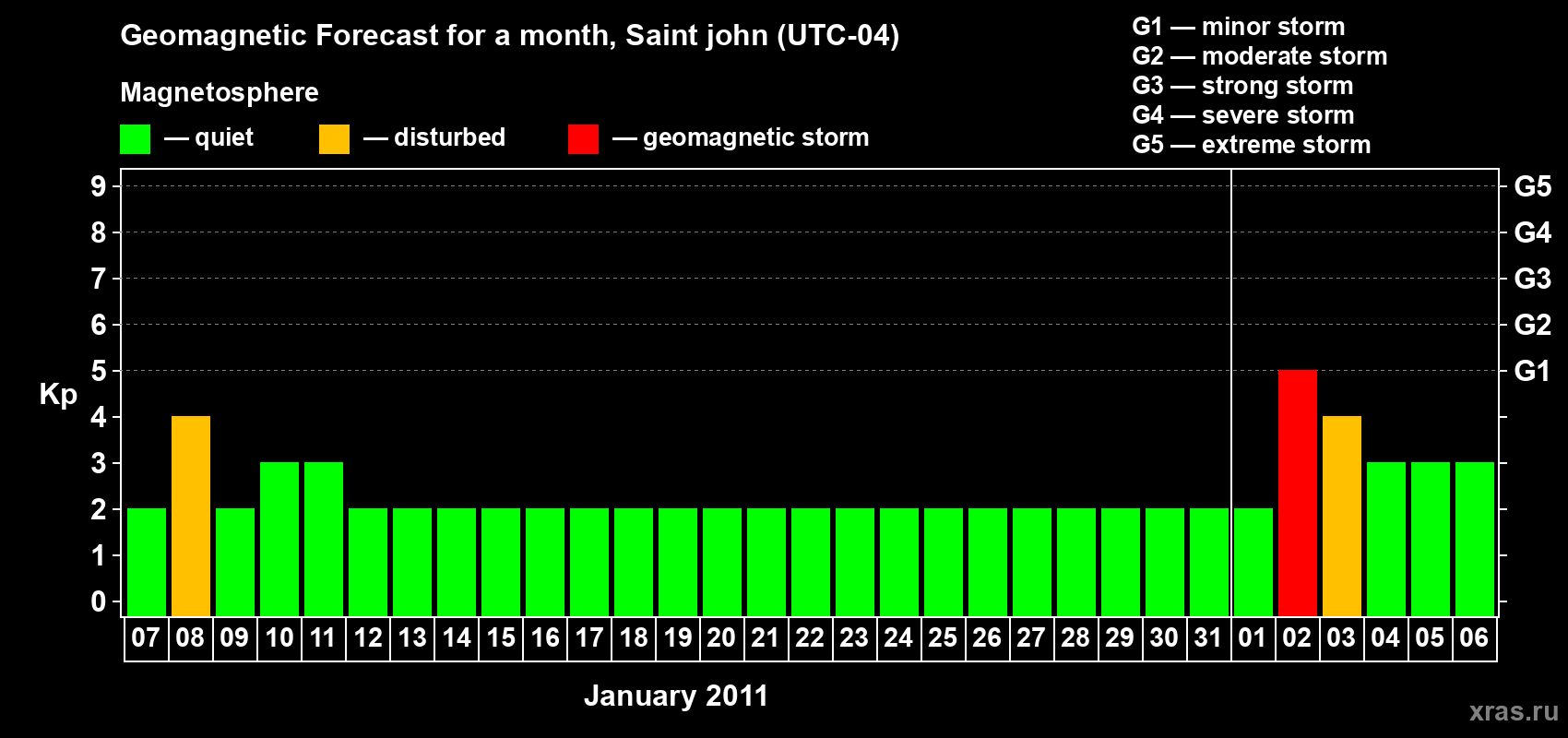Click the green bar for day 31
Viewport: 1568px width, 738px height.
[1209, 563]
